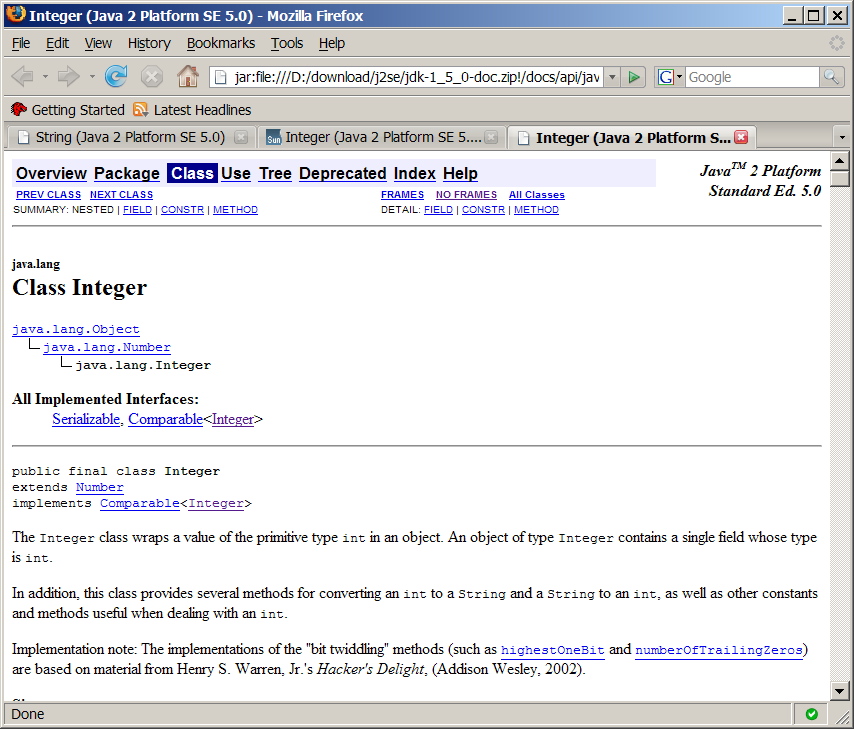This screenshot has height=729, width=854.
Task: Click the NO FRAMES link
Action: [466, 195]
